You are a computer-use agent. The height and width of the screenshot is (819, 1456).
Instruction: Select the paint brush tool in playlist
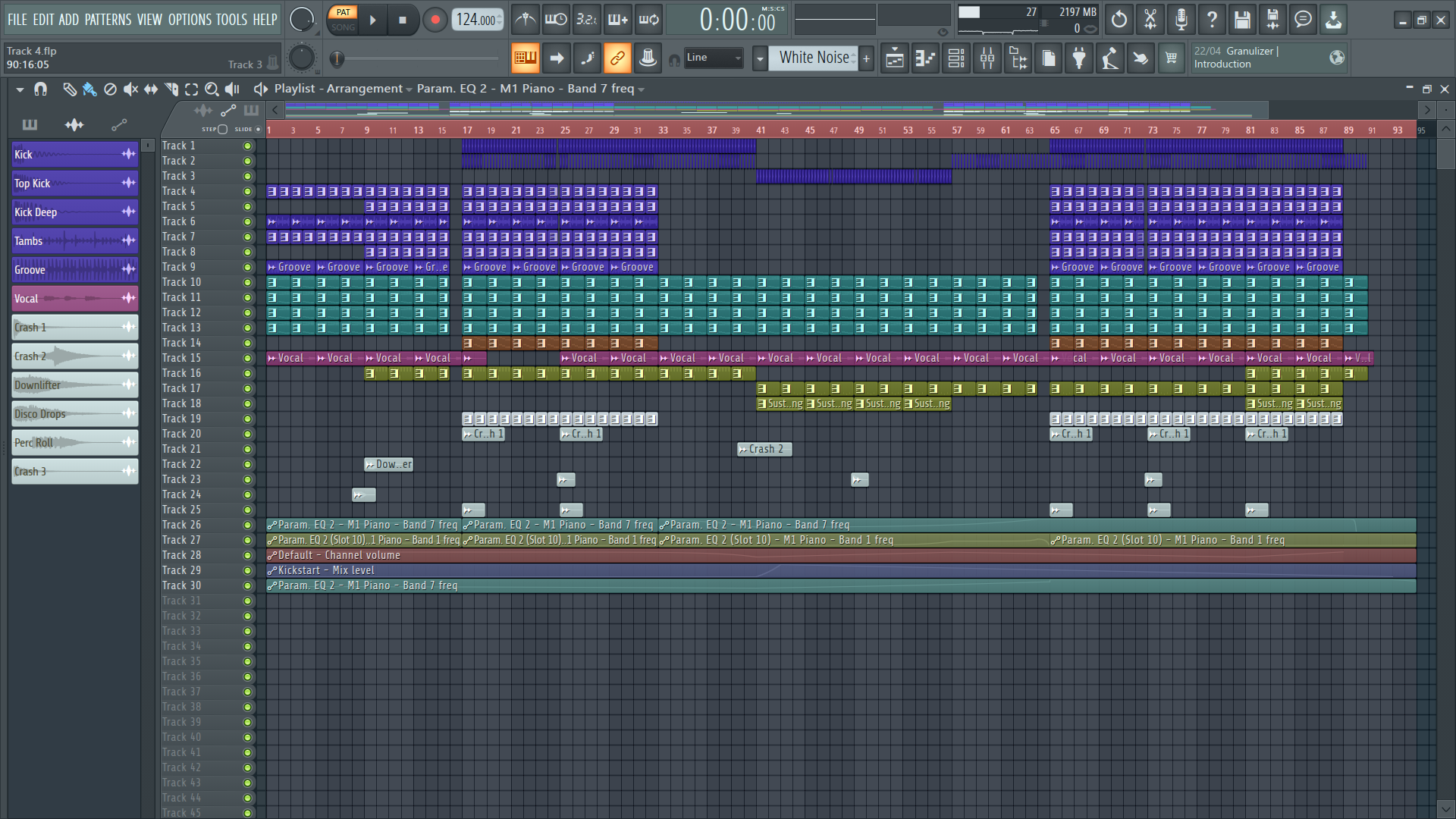point(89,89)
